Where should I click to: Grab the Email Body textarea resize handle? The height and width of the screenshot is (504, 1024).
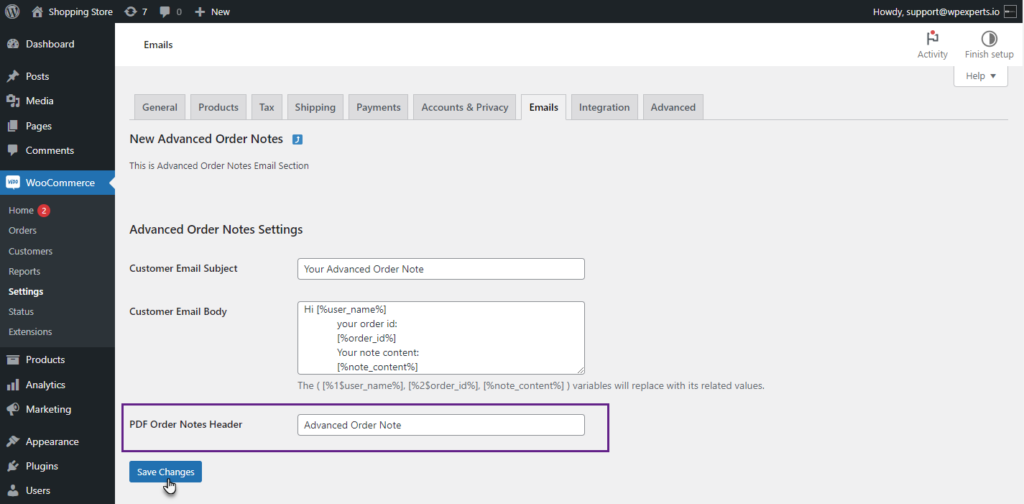580,370
